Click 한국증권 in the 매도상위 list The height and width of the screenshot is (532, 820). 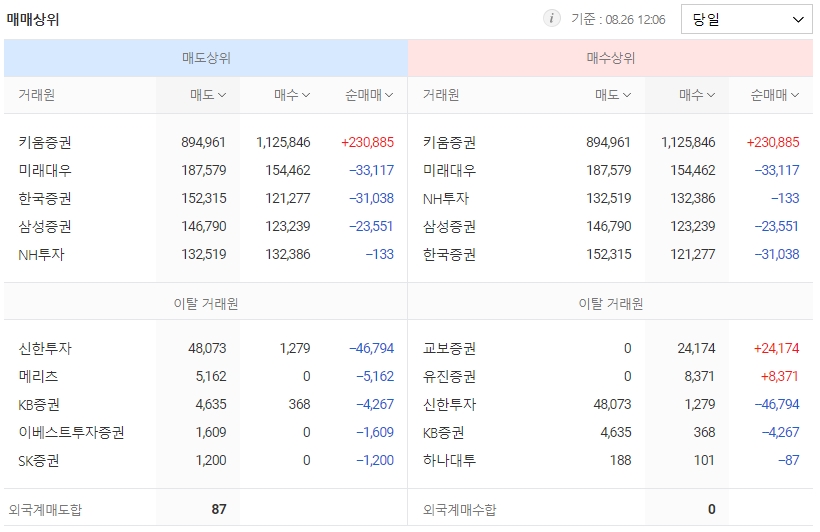click(x=45, y=199)
